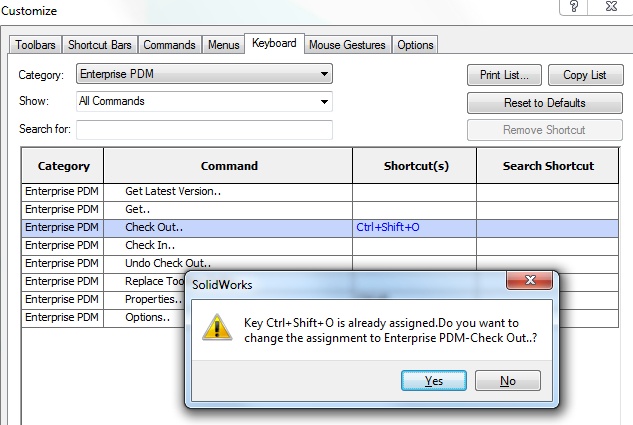
Task: Click the shortcut cell for Get Latest Version..
Action: (x=415, y=192)
